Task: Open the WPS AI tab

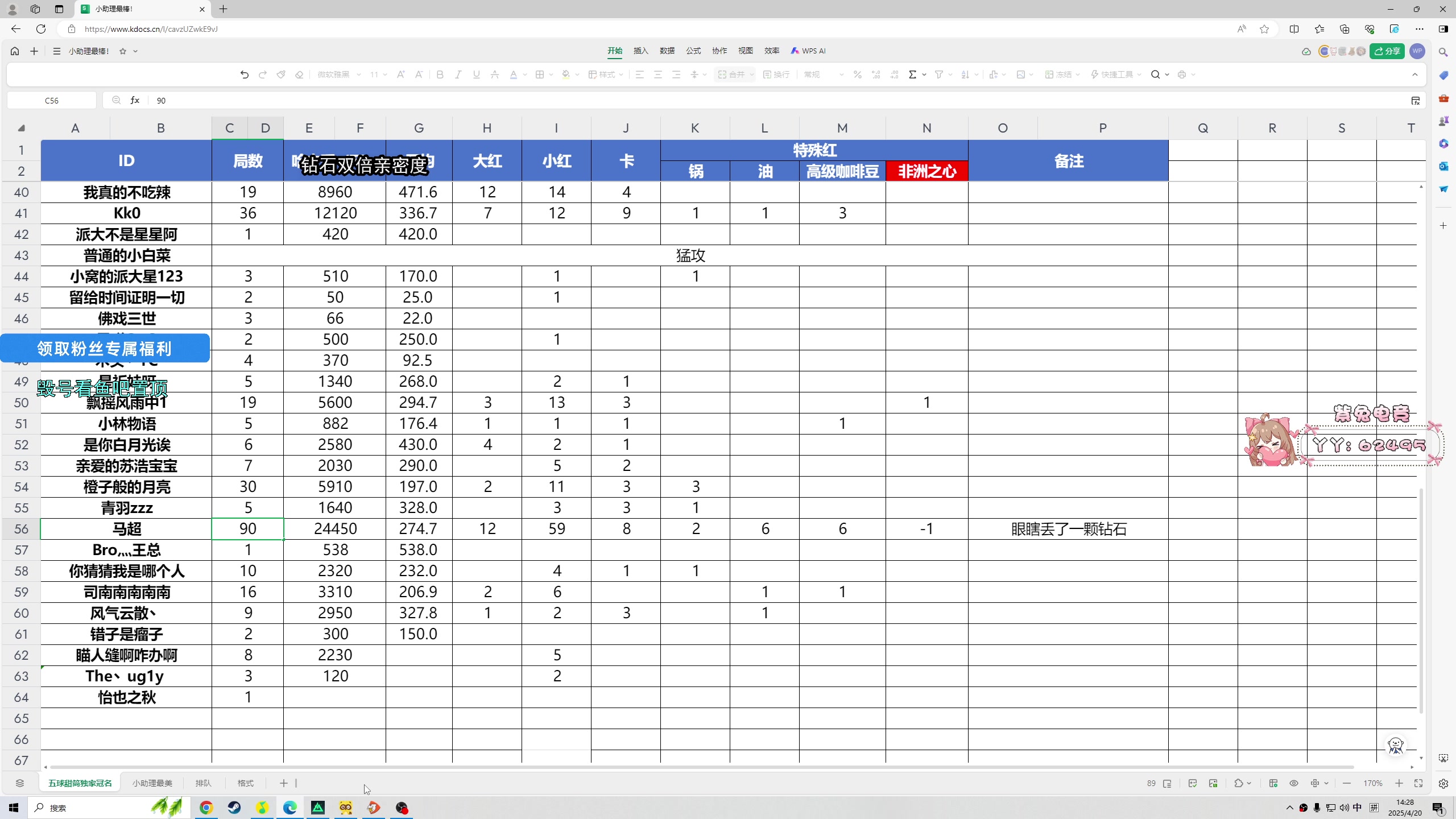Action: [x=808, y=51]
